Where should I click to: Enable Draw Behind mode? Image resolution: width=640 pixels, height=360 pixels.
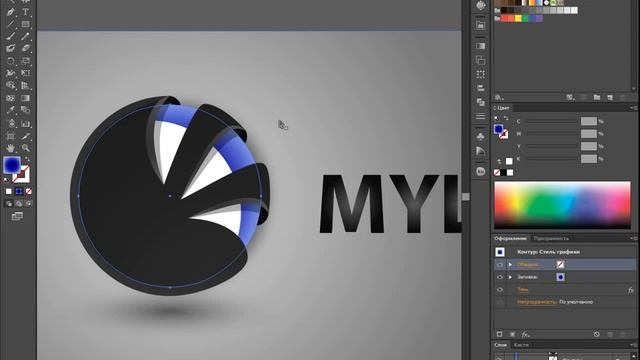pos(19,203)
